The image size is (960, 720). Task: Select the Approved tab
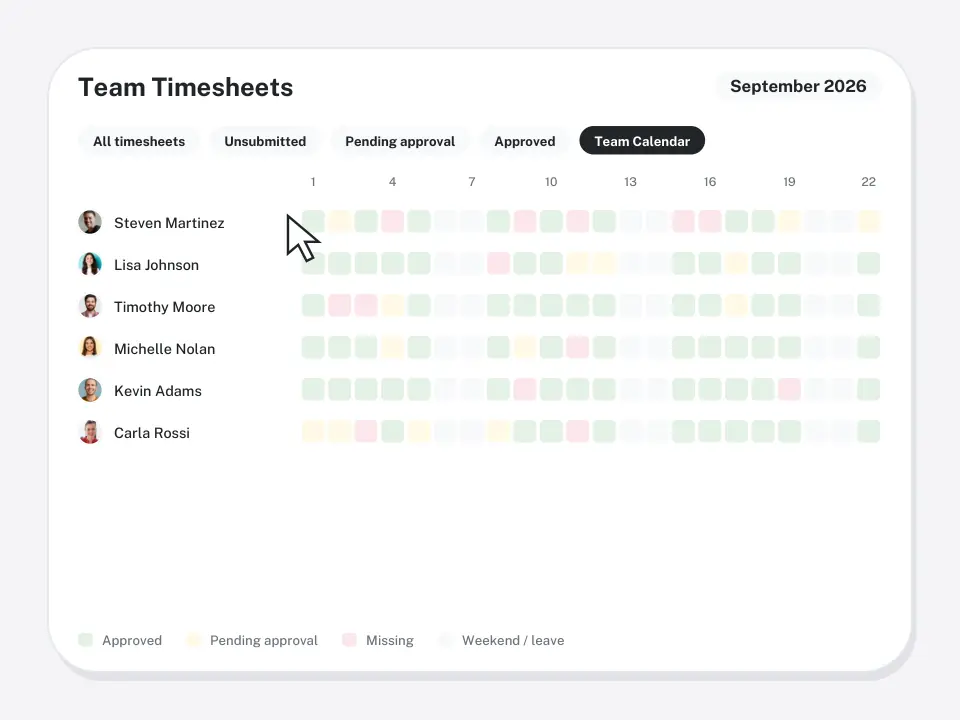[x=525, y=141]
